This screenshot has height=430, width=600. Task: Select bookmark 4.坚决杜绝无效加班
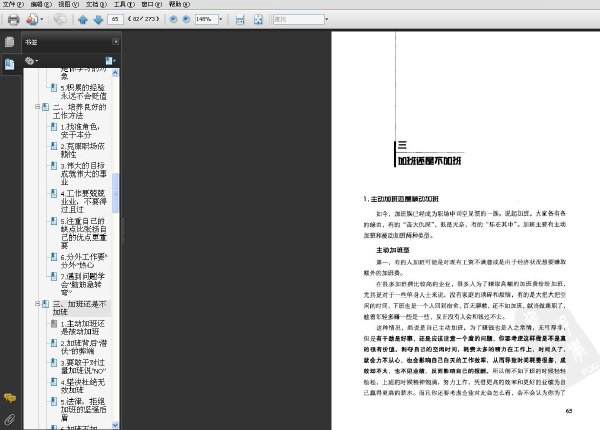[x=82, y=386]
